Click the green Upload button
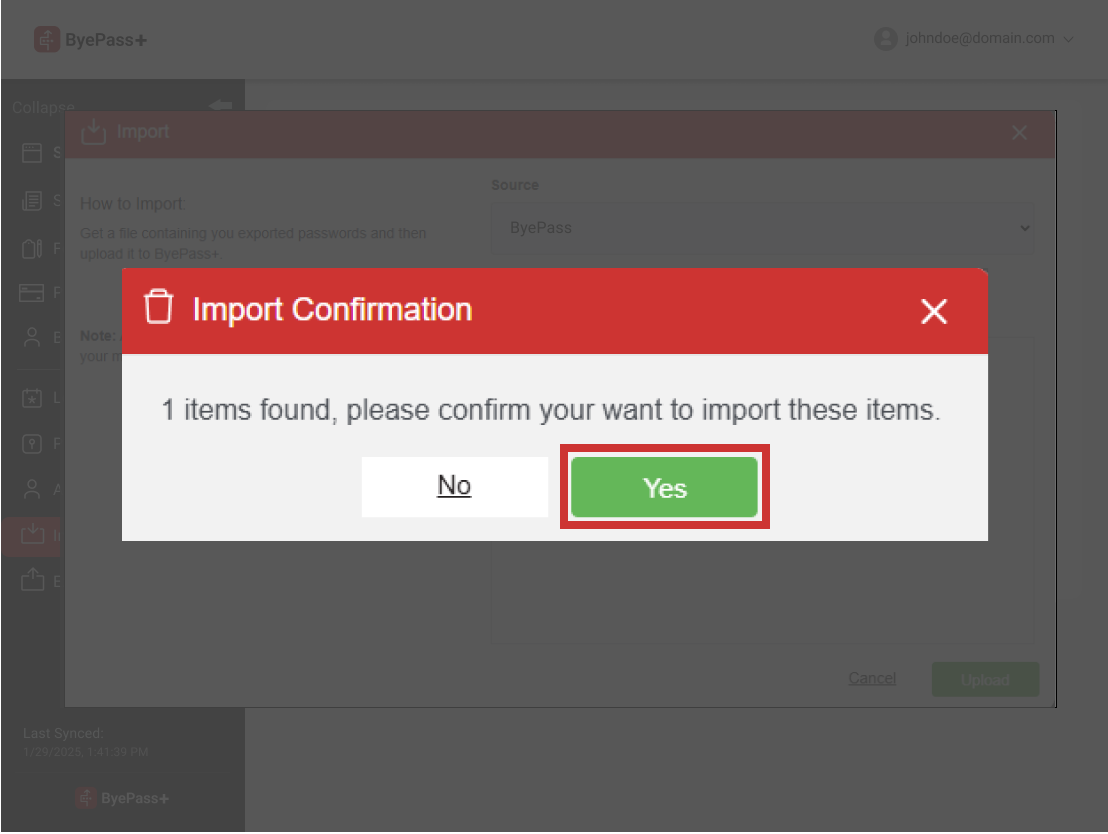Screen dimensions: 1108x834 tap(985, 680)
